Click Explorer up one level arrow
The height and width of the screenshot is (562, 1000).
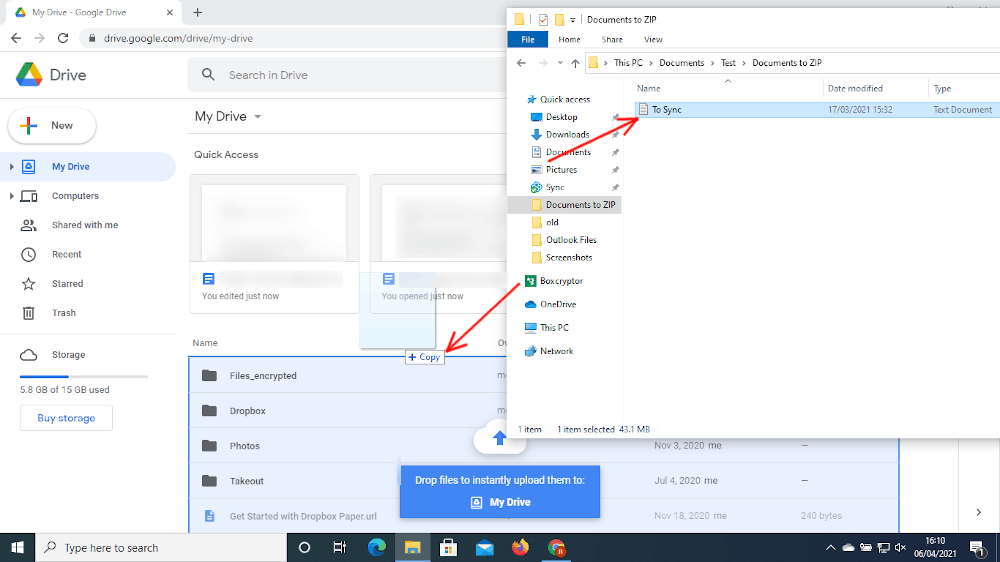575,63
